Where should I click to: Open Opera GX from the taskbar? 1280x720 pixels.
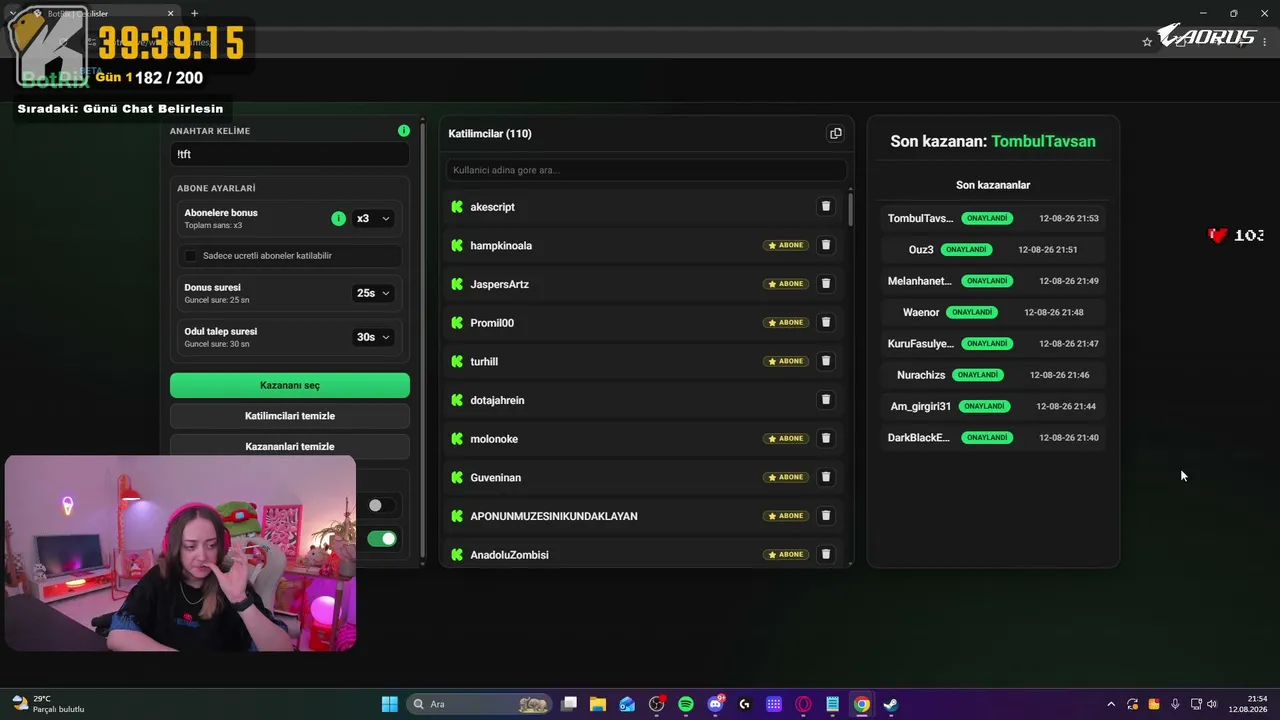click(x=803, y=704)
